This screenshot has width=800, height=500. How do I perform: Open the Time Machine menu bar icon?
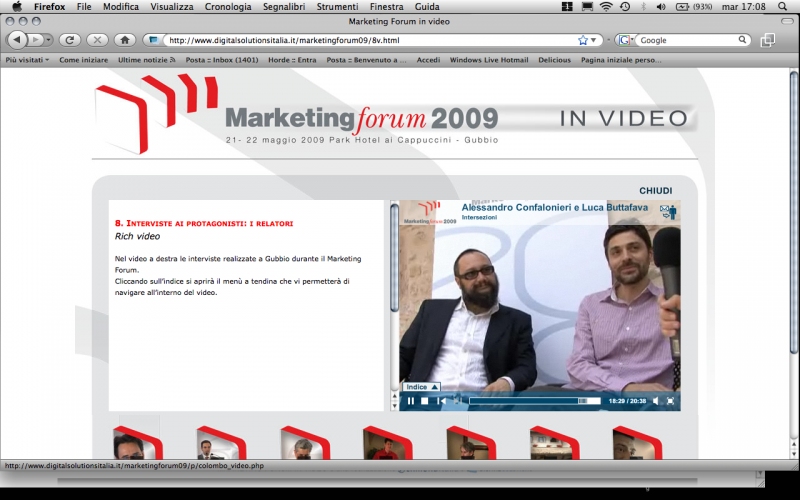pyautogui.click(x=625, y=7)
